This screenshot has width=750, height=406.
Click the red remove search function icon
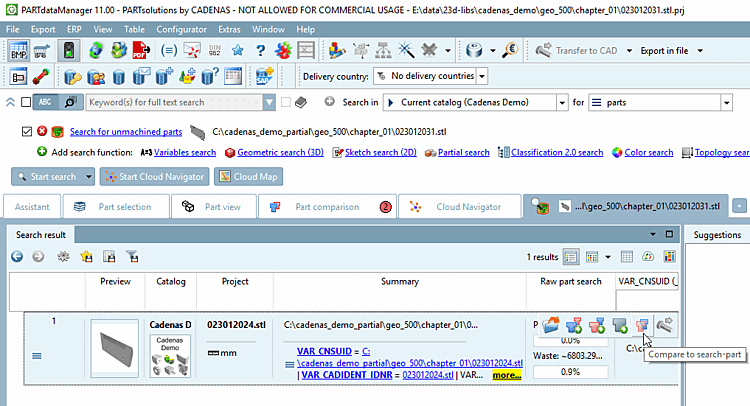pyautogui.click(x=42, y=131)
